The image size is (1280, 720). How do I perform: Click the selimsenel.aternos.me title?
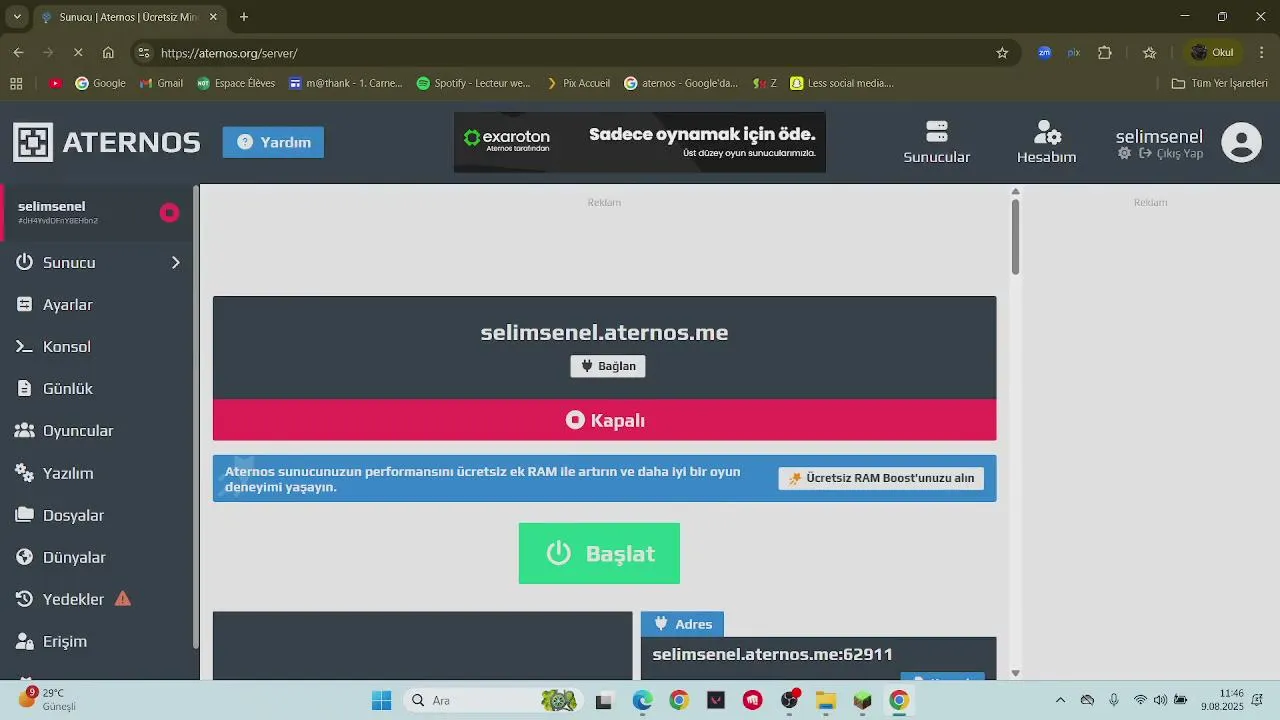(x=604, y=332)
